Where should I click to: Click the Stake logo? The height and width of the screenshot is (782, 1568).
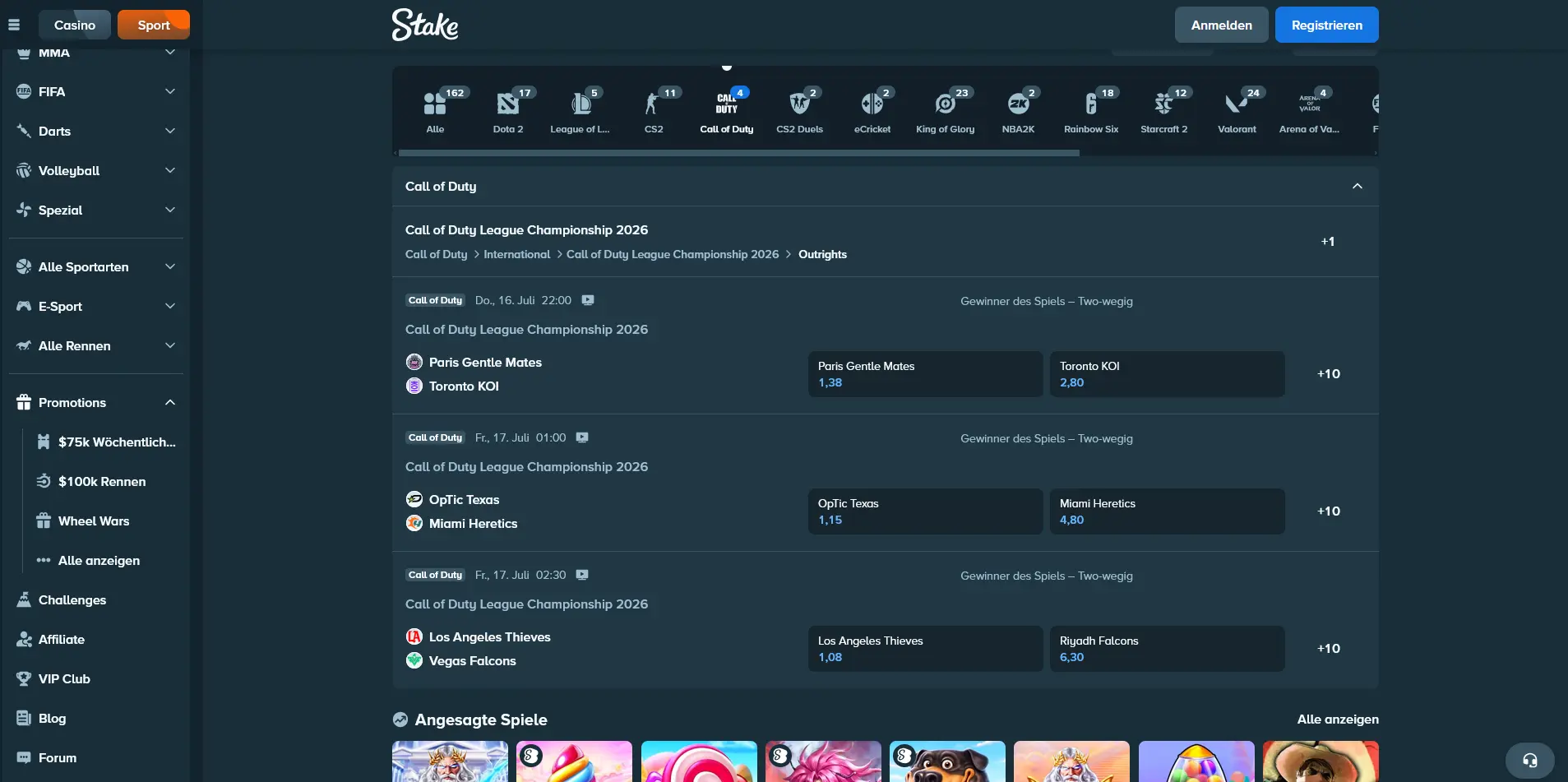pos(425,25)
